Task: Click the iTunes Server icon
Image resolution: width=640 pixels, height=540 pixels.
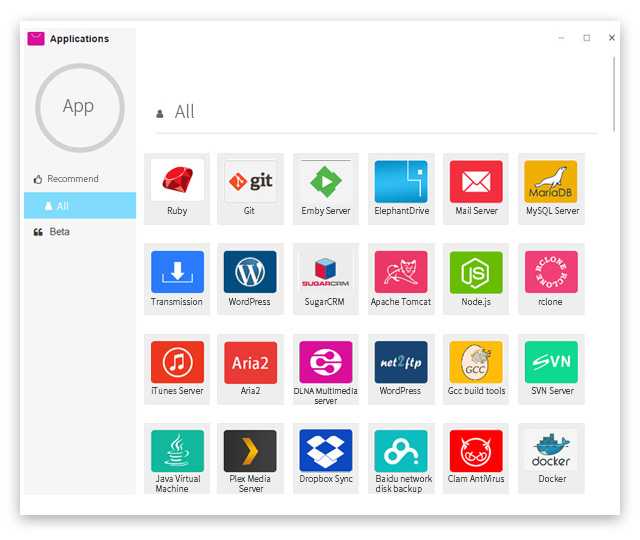Action: click(177, 362)
